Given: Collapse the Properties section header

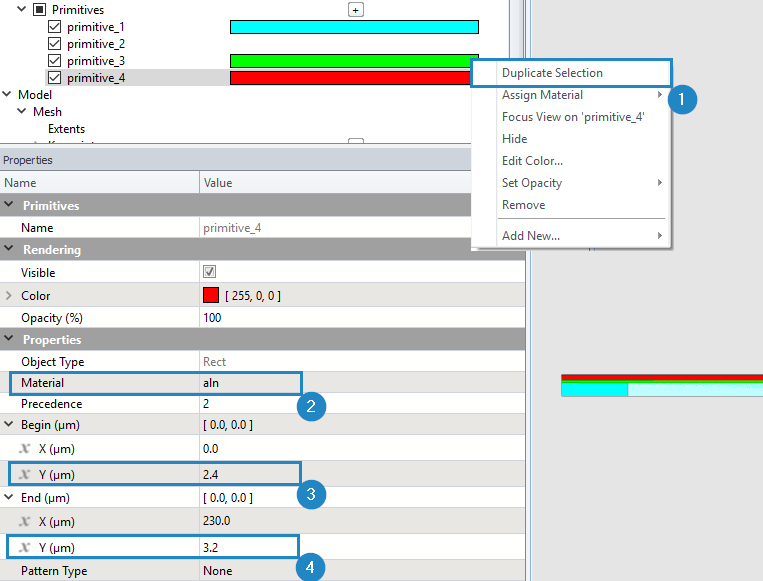Looking at the screenshot, I should 9,339.
